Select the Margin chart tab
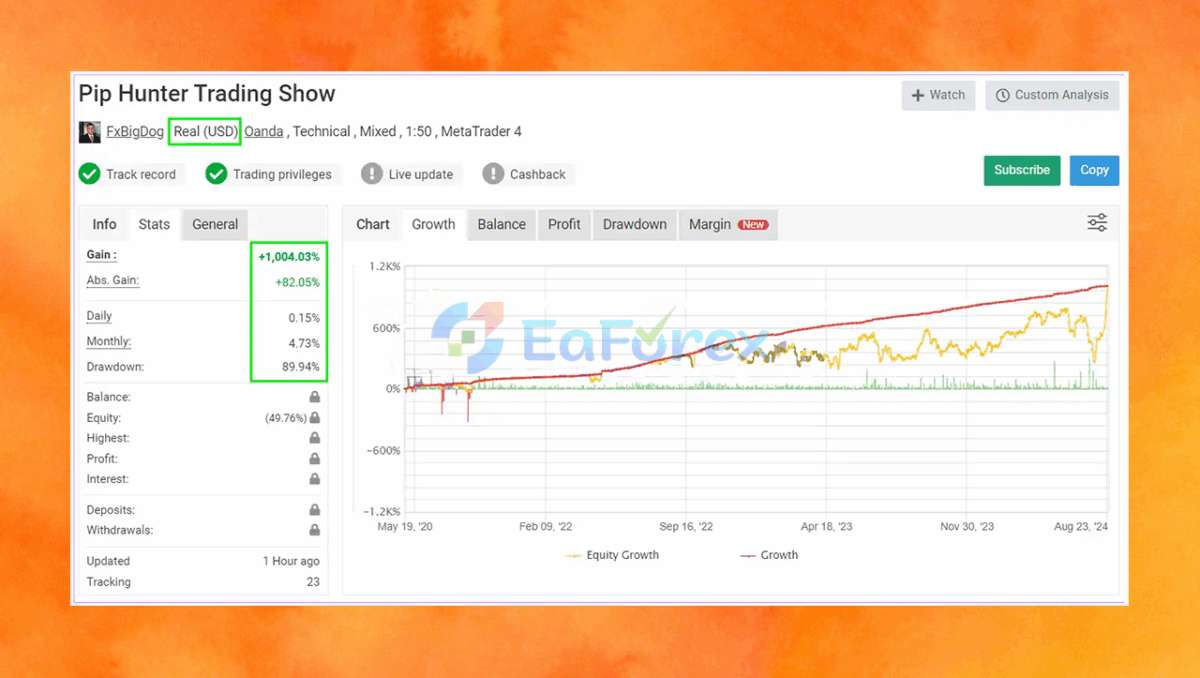 [x=728, y=224]
